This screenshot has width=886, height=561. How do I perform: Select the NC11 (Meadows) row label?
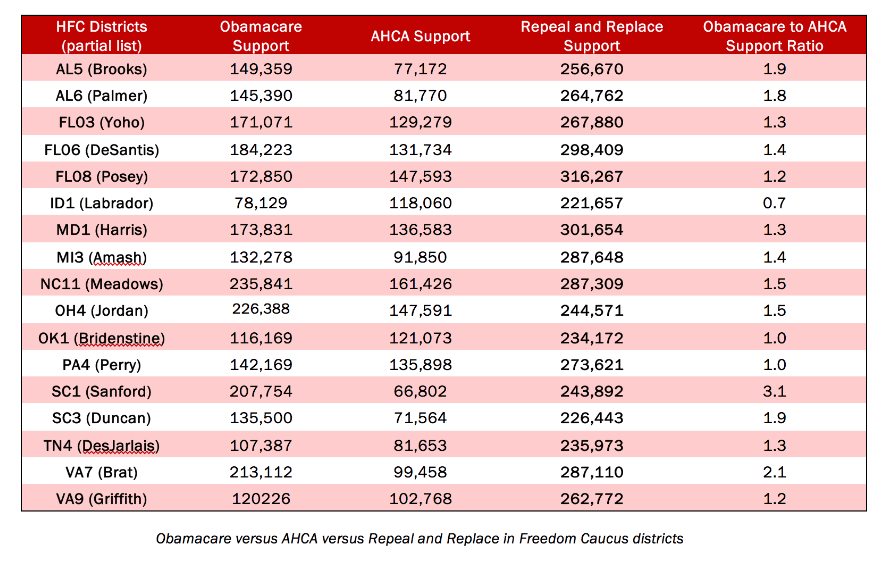[x=102, y=284]
